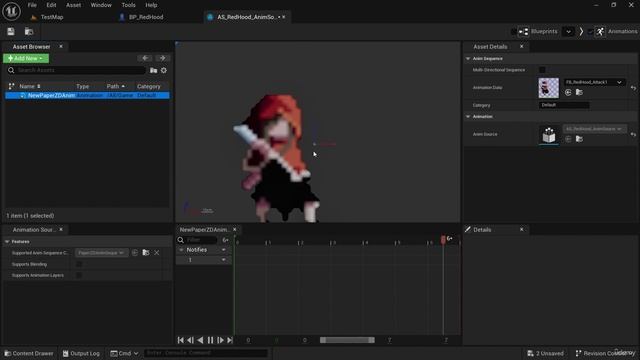Open the Content Drawer

tap(29, 353)
